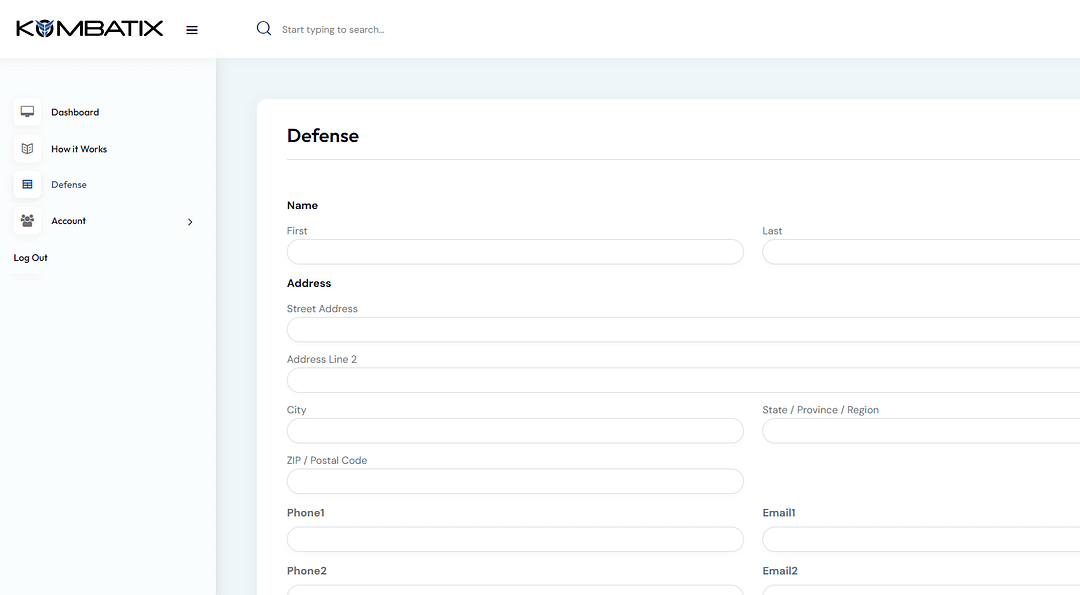This screenshot has width=1080, height=595.
Task: Select the Account people icon
Action: (x=27, y=221)
